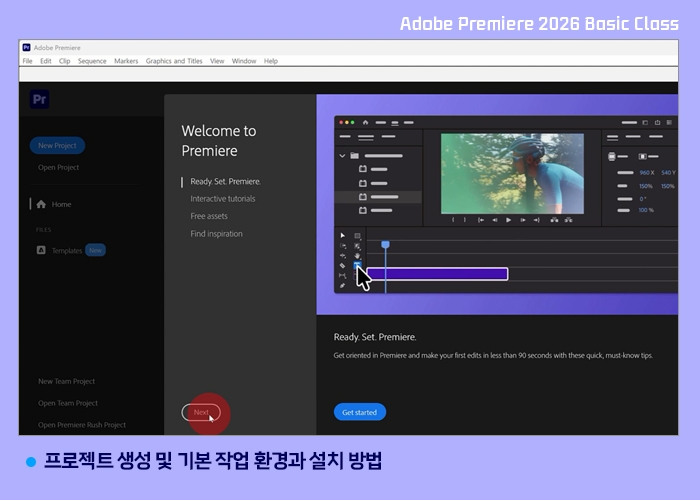700x500 pixels.
Task: Click the Premiere Pr logo in sidebar
Action: (39, 99)
